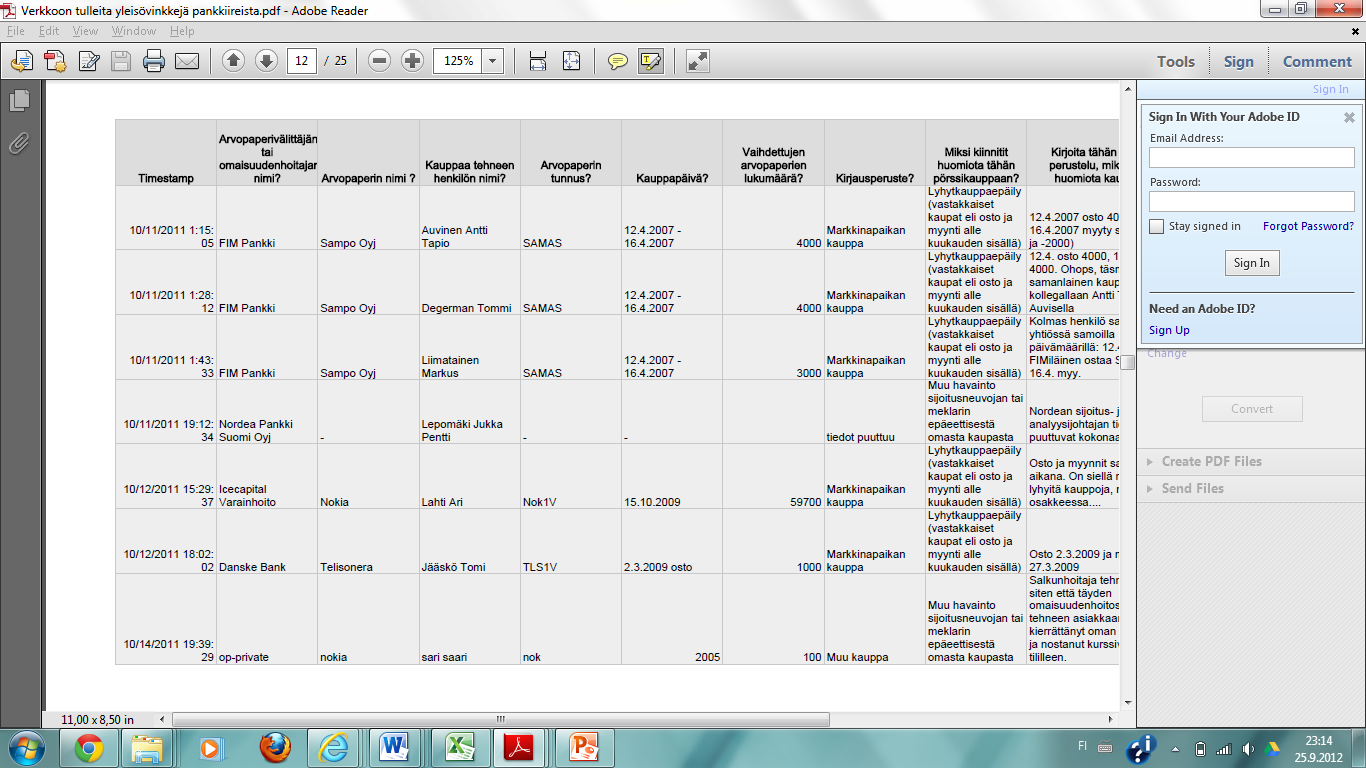Click the Password input field

[1252, 201]
